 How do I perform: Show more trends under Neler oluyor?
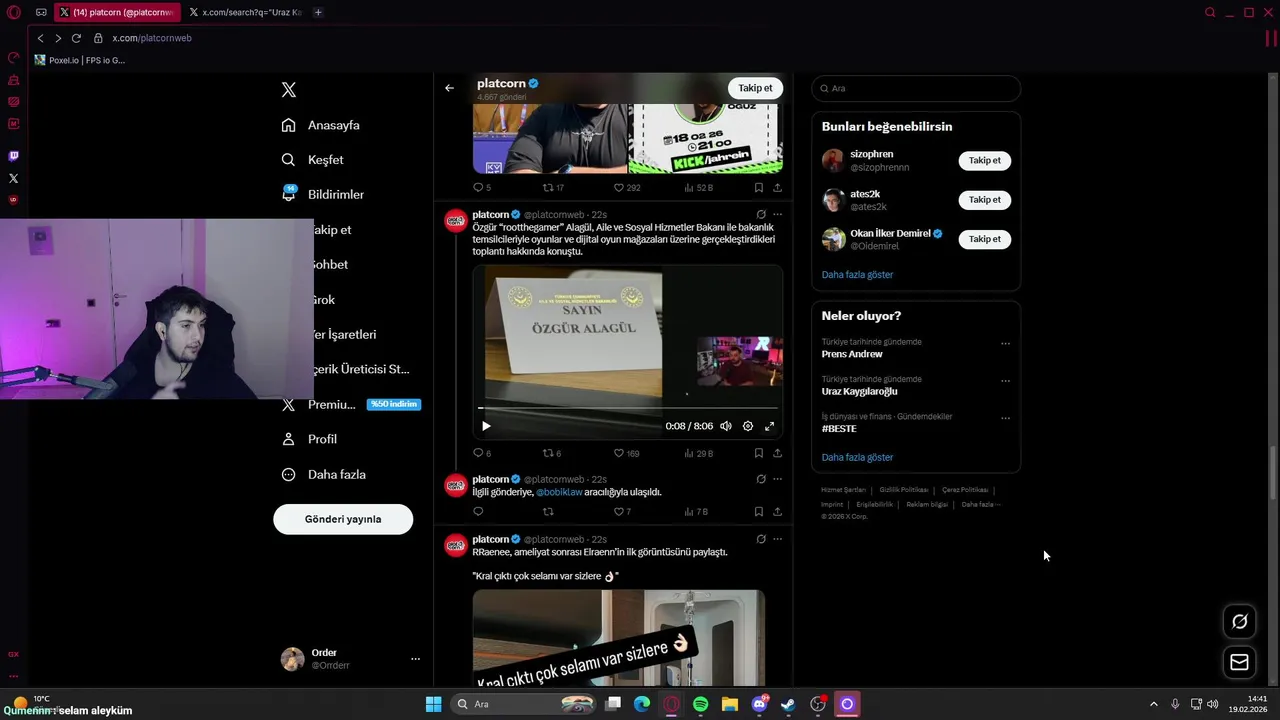click(x=857, y=457)
